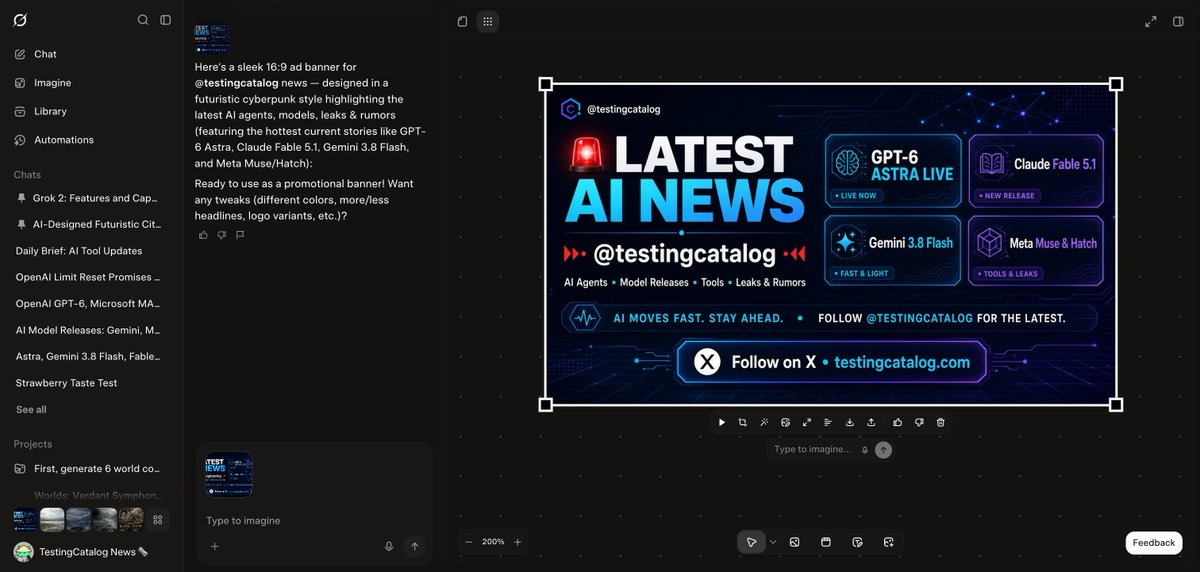Screen dimensions: 1200x572
Task: Download the selected banner image
Action: [850, 422]
